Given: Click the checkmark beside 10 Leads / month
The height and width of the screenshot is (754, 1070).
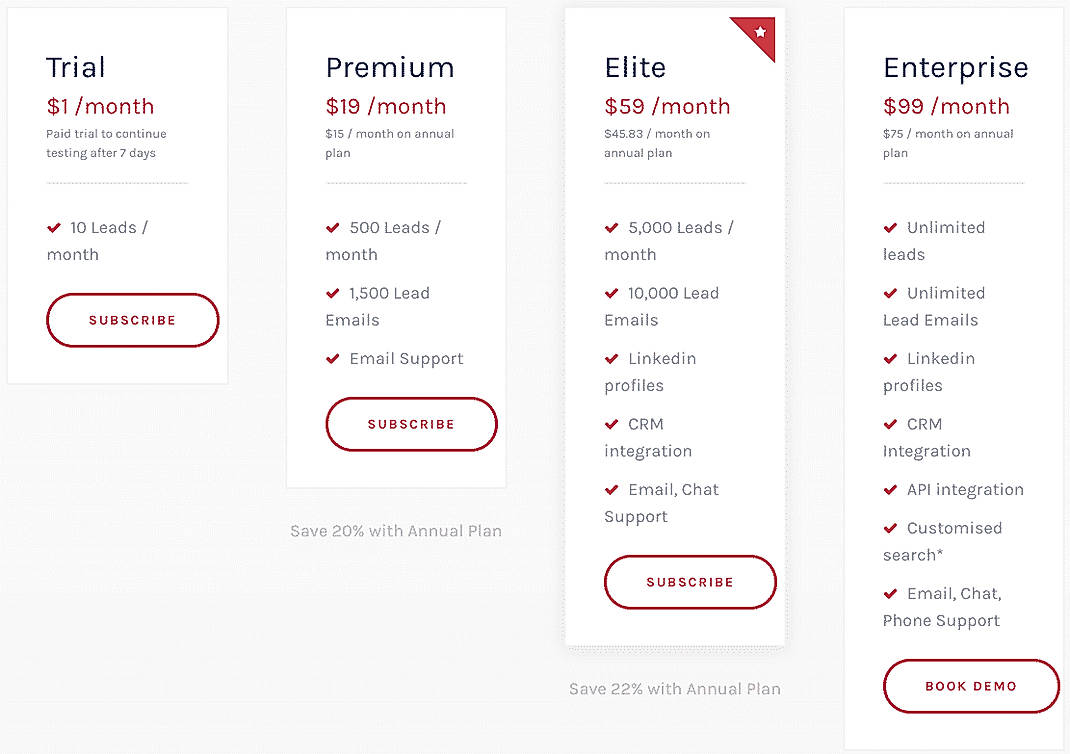Looking at the screenshot, I should point(53,228).
